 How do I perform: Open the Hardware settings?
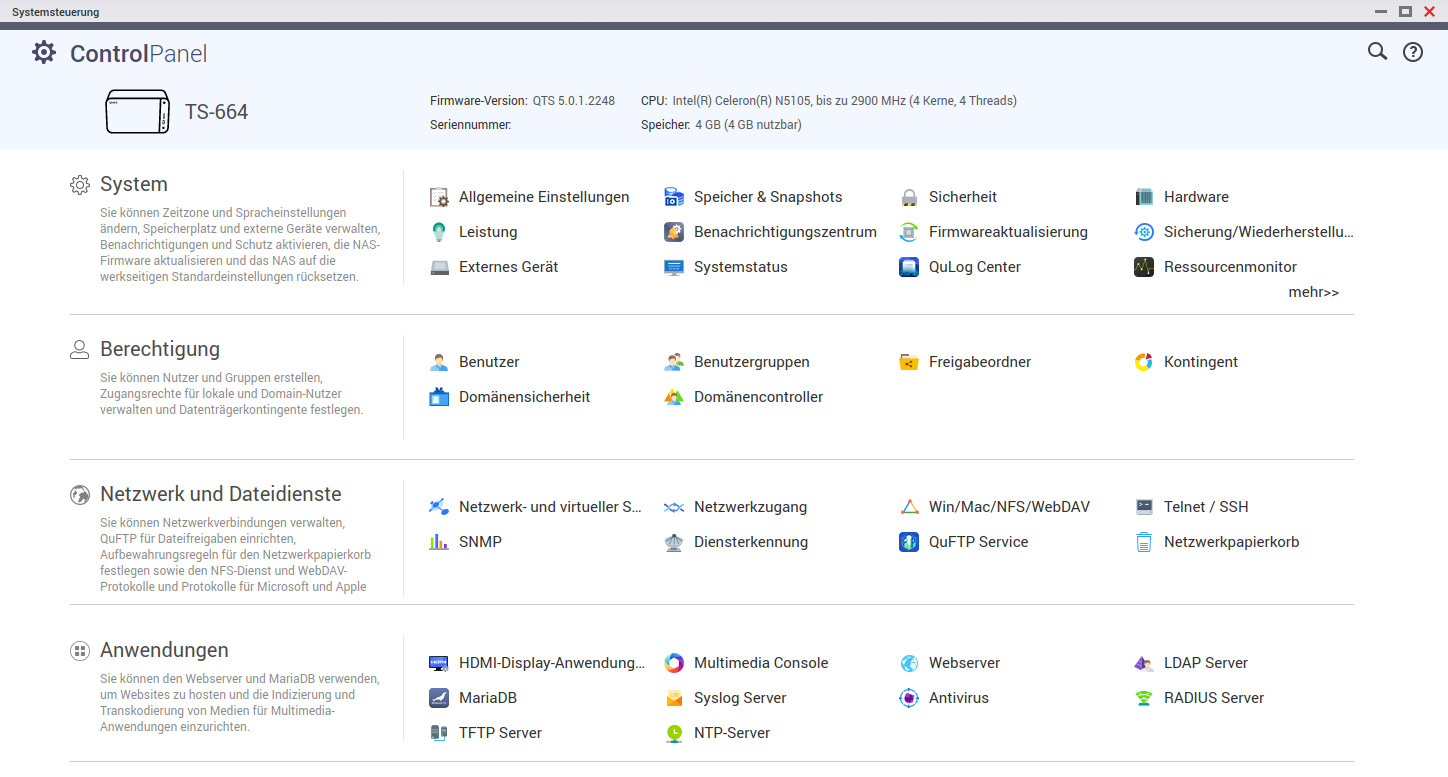(x=1194, y=196)
